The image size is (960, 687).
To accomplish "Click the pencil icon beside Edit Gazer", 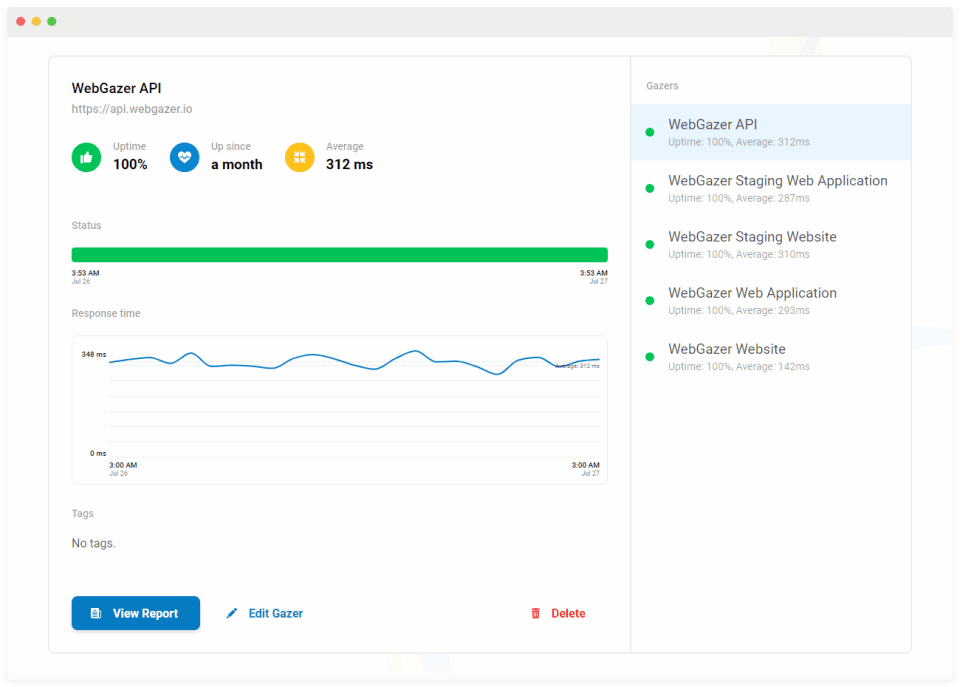I will [x=231, y=613].
